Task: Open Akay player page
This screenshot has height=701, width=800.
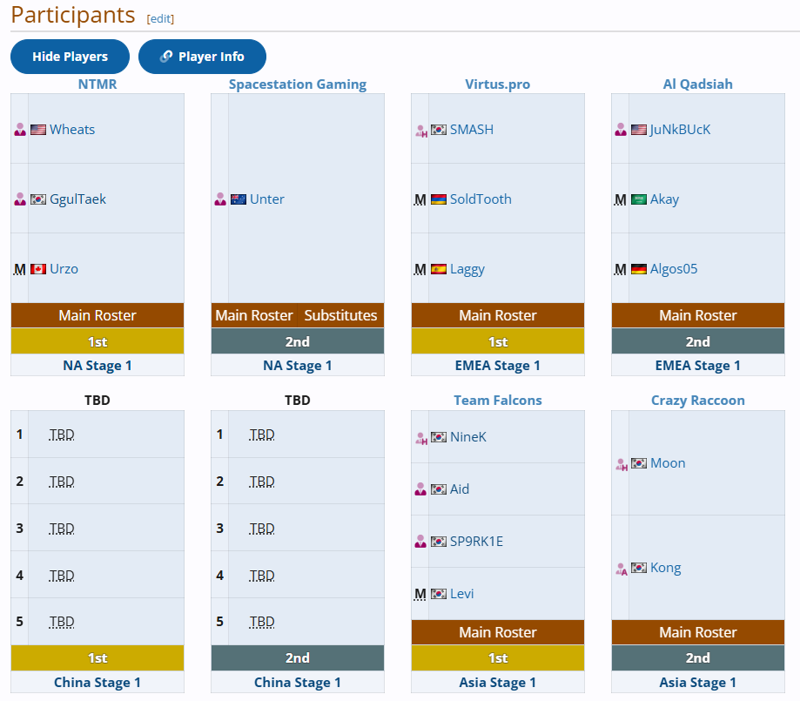Action: tap(664, 199)
